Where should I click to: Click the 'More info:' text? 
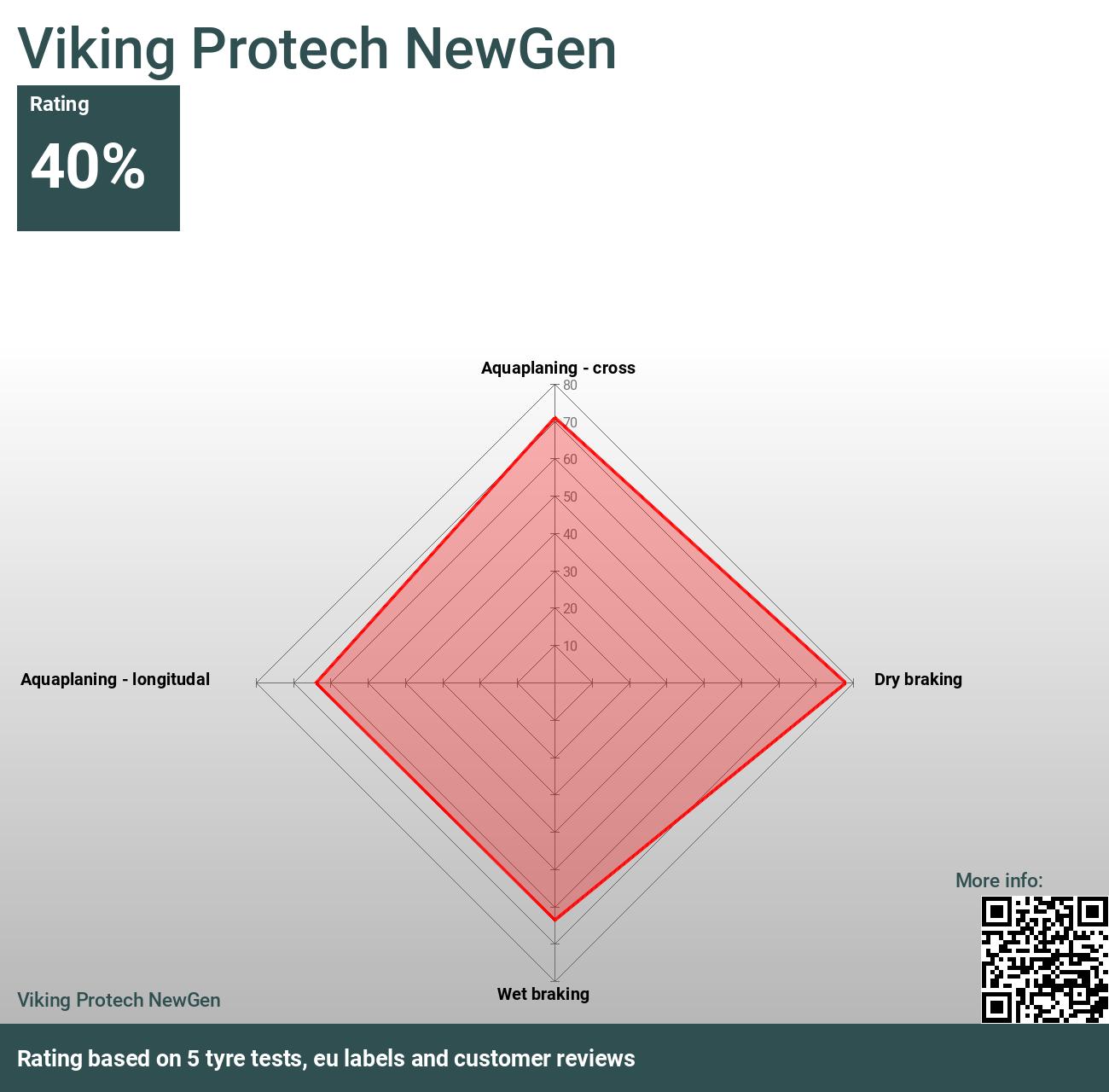point(999,880)
